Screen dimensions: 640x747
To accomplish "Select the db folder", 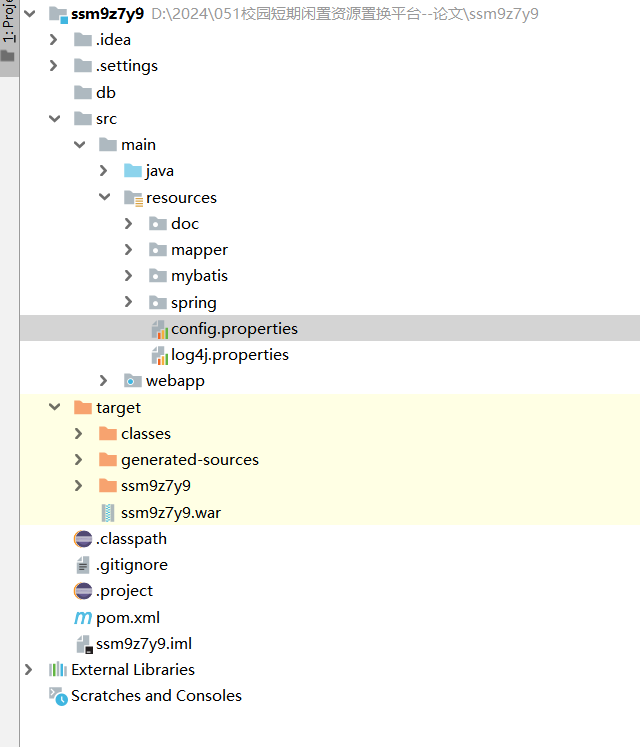I will pos(105,92).
